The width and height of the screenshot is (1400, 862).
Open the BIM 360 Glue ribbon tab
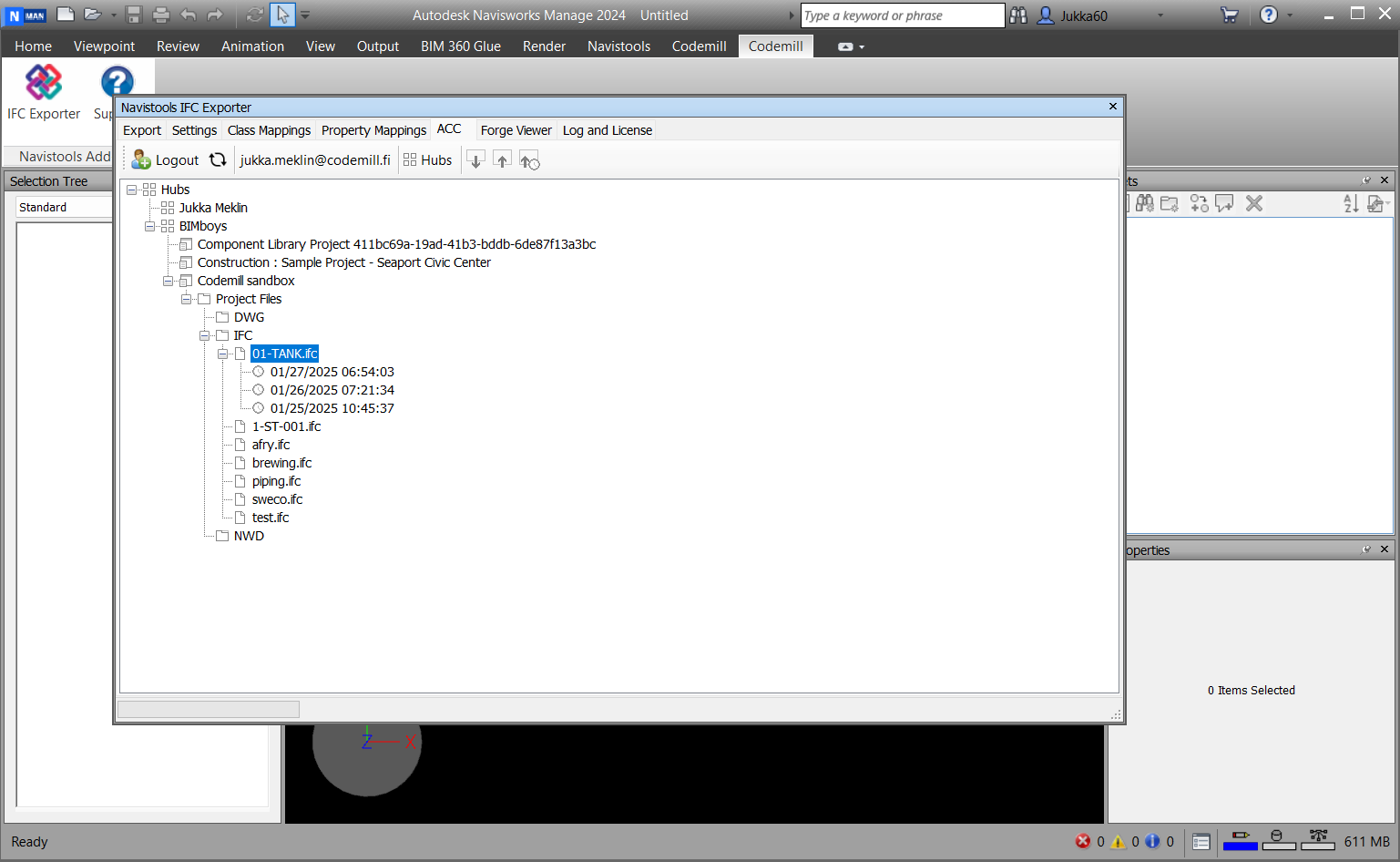coord(461,46)
